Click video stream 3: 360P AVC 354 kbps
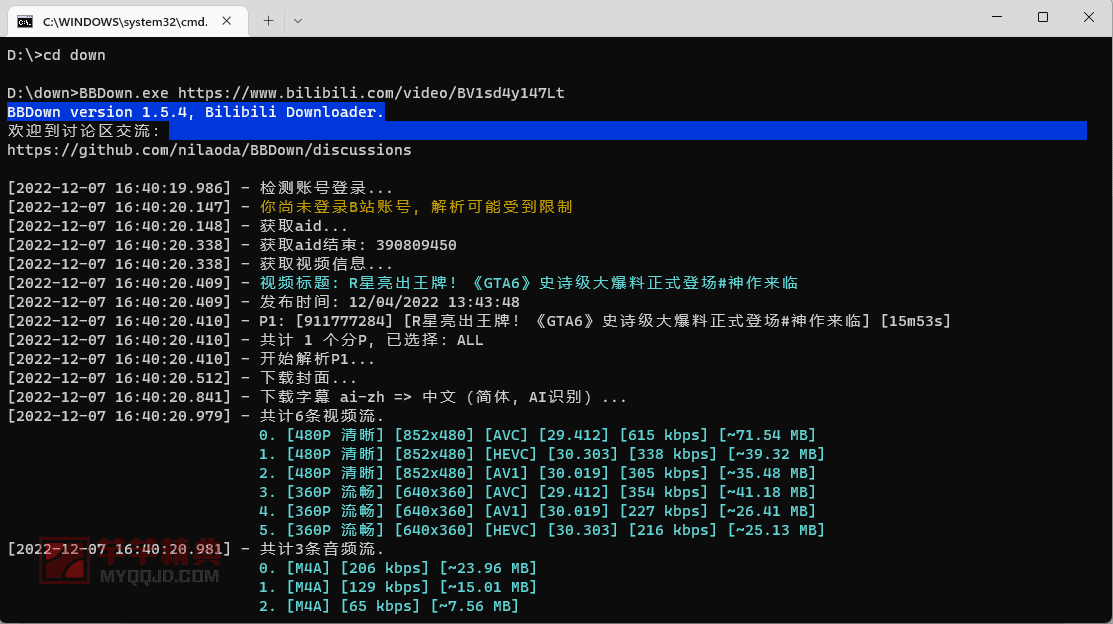Image resolution: width=1113 pixels, height=624 pixels. [x=537, y=492]
